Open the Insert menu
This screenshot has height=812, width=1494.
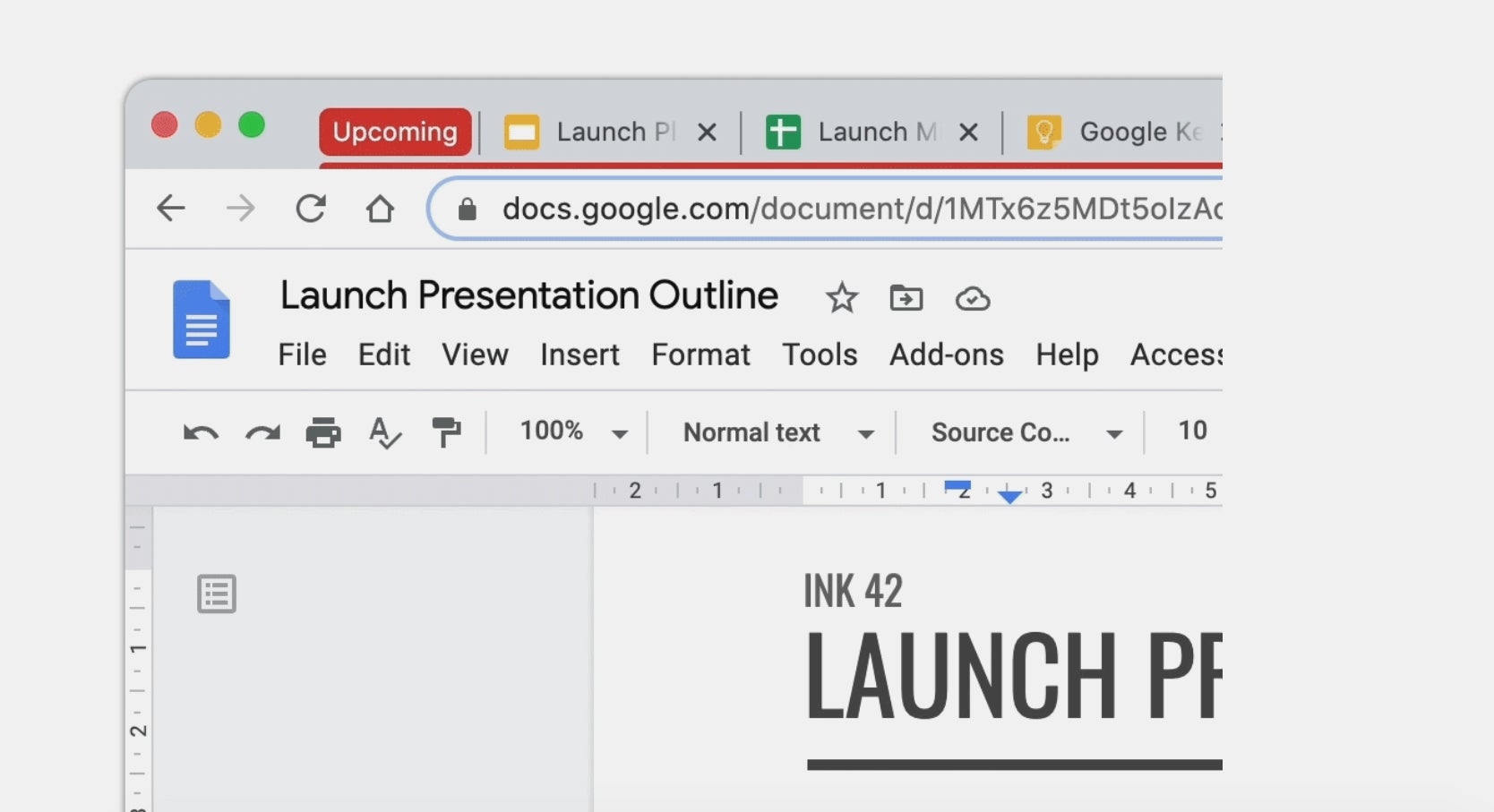[x=580, y=355]
